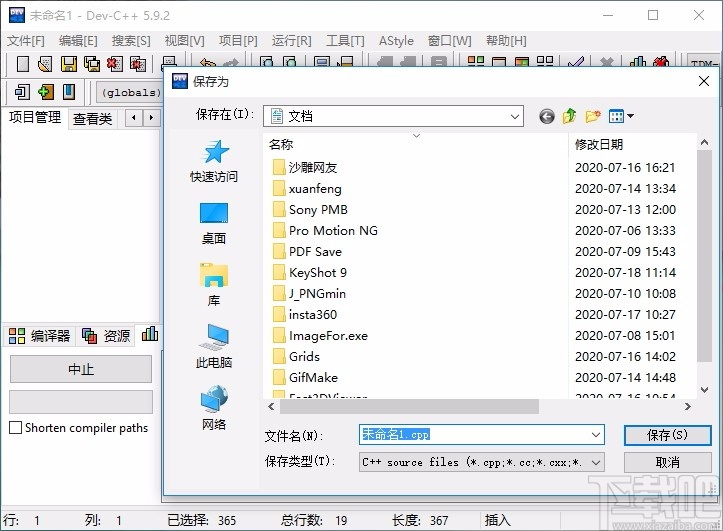
Task: Click the Save file toolbar icon
Action: [x=69, y=64]
